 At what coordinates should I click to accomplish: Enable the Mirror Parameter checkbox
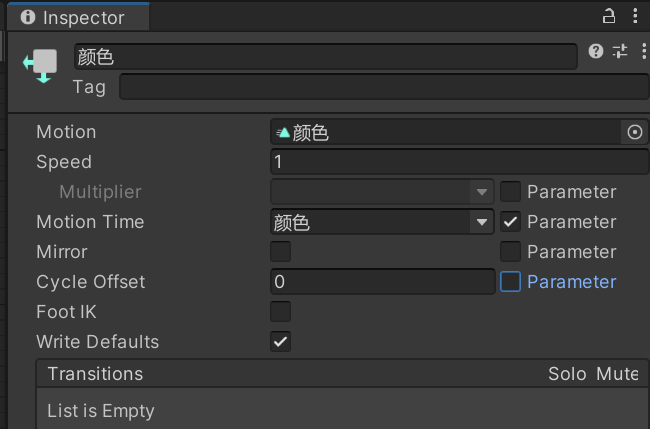[510, 252]
